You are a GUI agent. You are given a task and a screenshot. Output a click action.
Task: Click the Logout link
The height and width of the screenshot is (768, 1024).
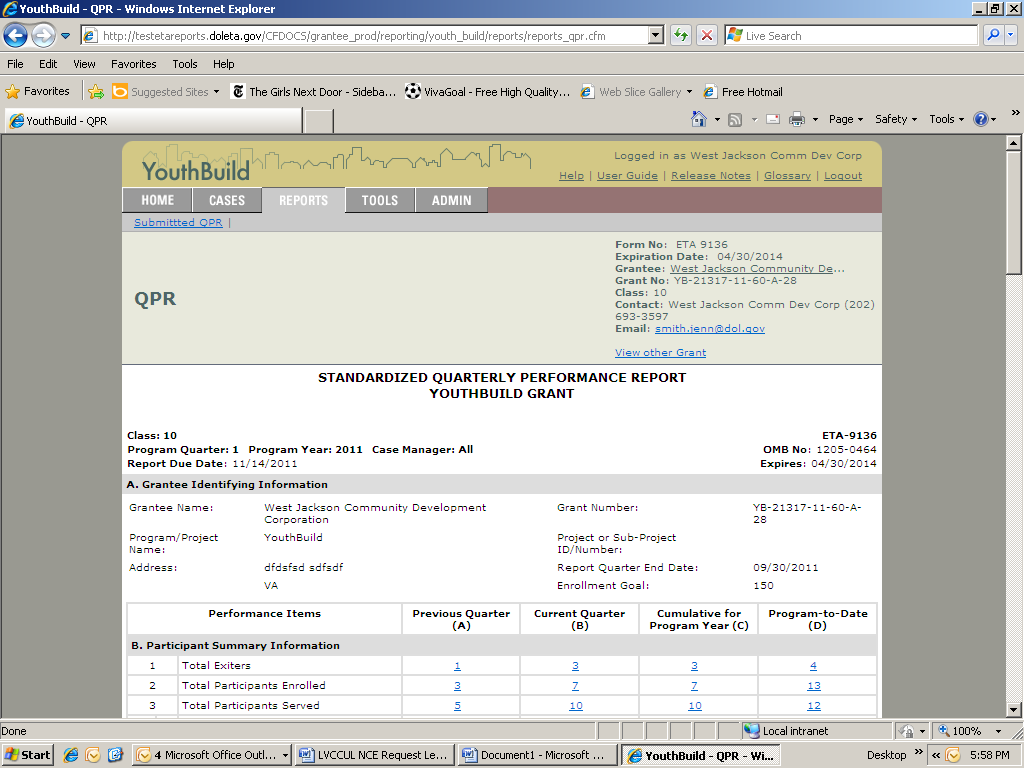(843, 176)
